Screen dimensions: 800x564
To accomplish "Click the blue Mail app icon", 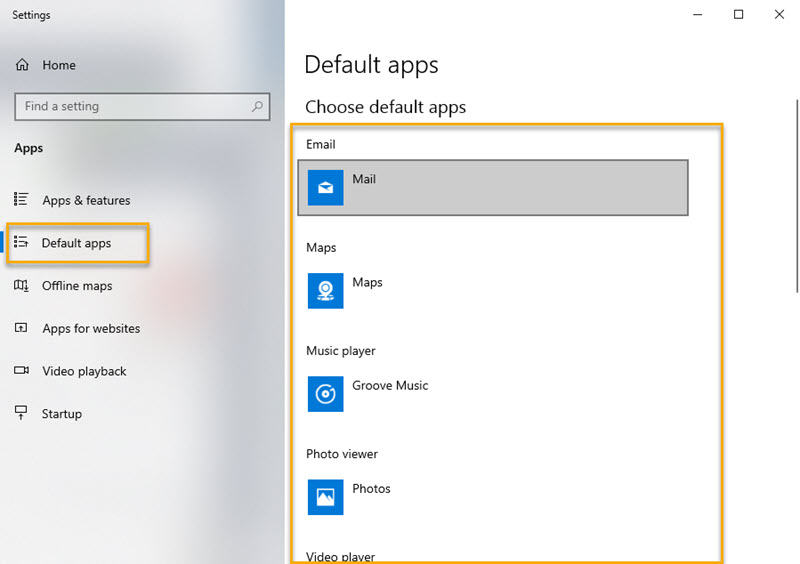I will 326,188.
